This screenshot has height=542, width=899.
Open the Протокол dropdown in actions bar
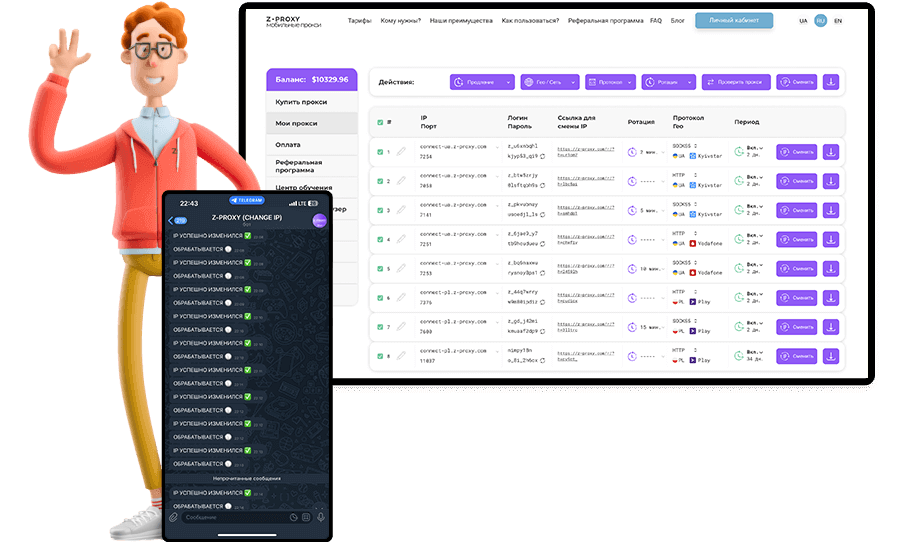611,82
